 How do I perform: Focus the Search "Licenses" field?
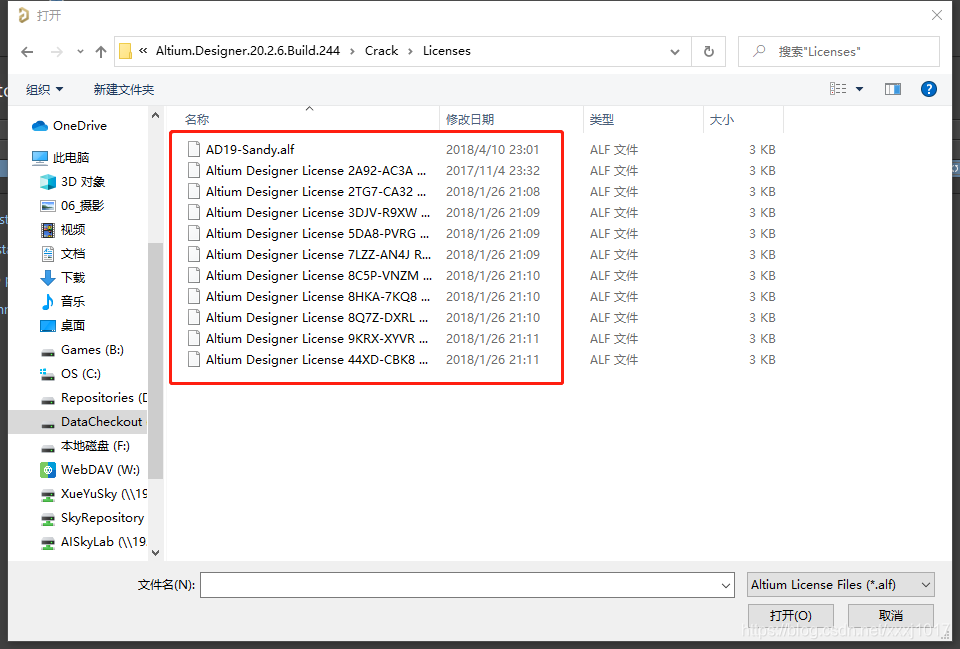[839, 52]
